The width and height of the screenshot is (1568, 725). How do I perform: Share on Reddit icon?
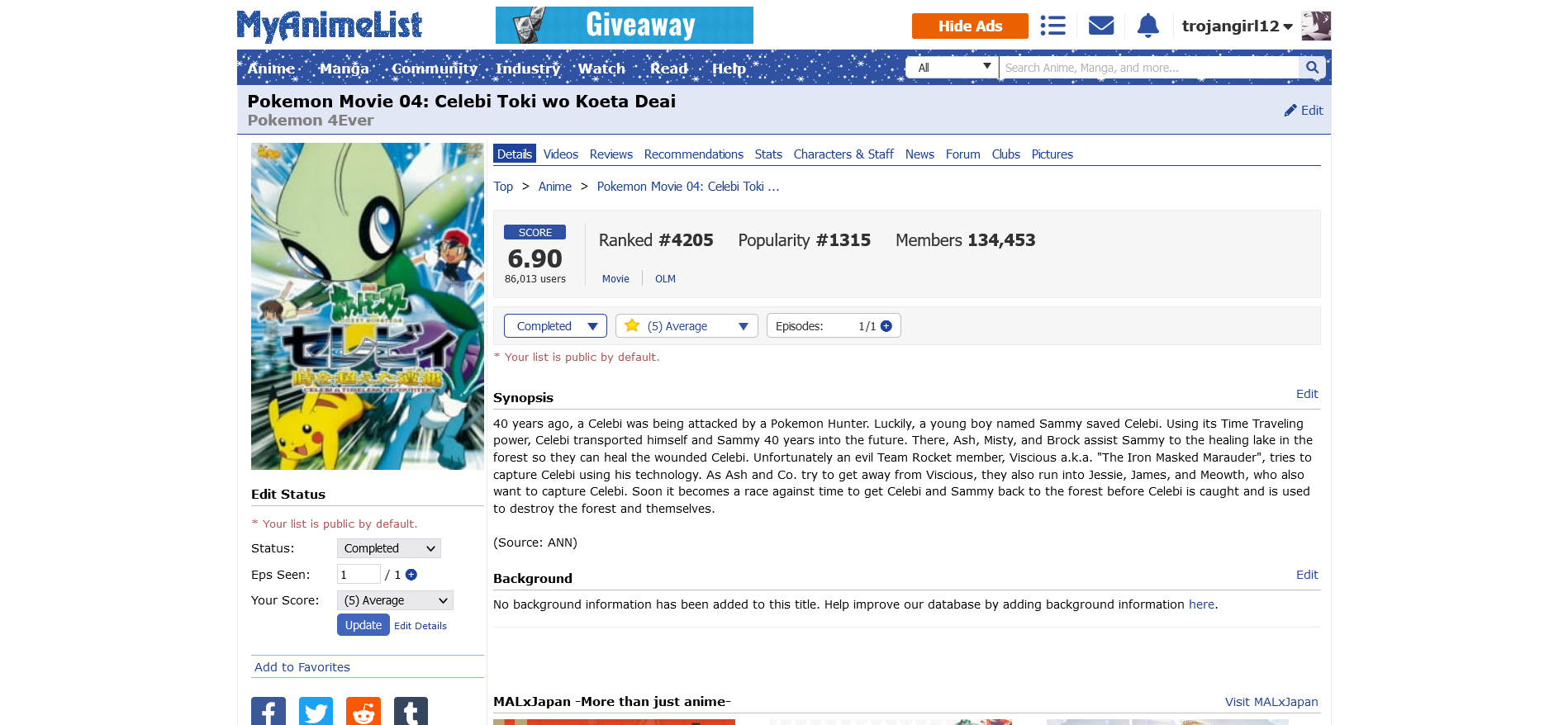363,711
